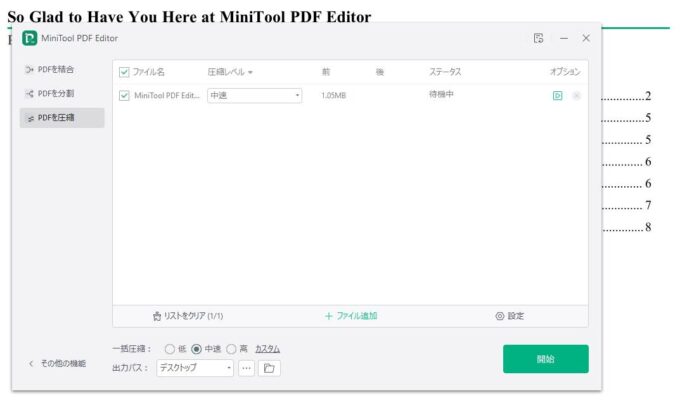Click リストをクリア (1/1) button
680x403 pixels.
188,316
